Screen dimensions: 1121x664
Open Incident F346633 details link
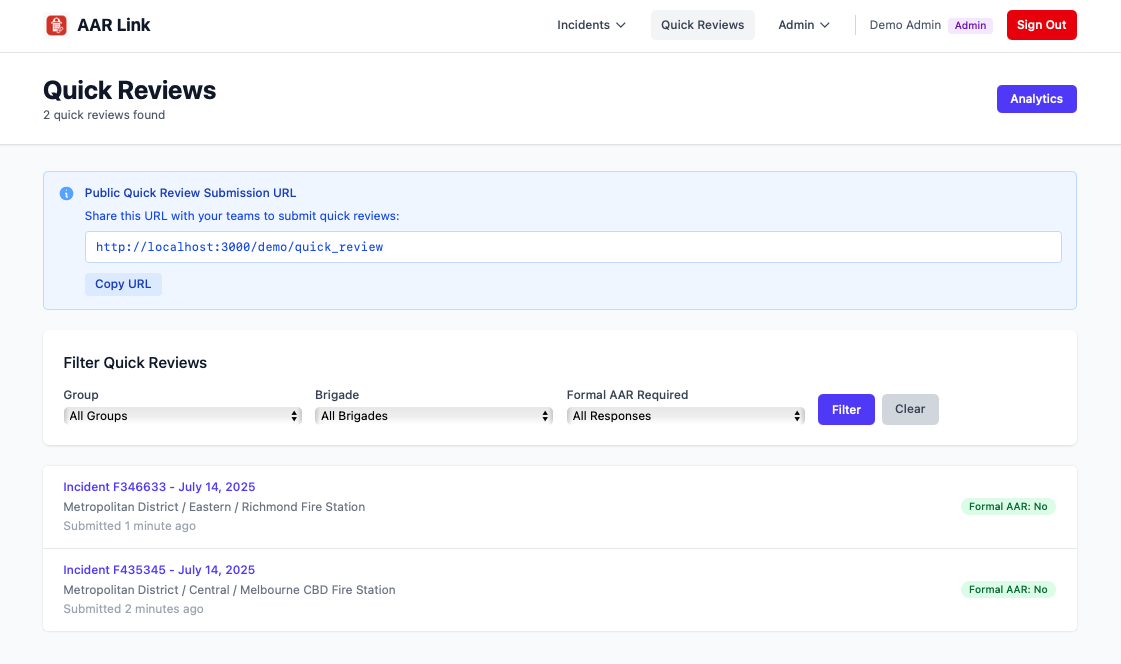pos(159,486)
